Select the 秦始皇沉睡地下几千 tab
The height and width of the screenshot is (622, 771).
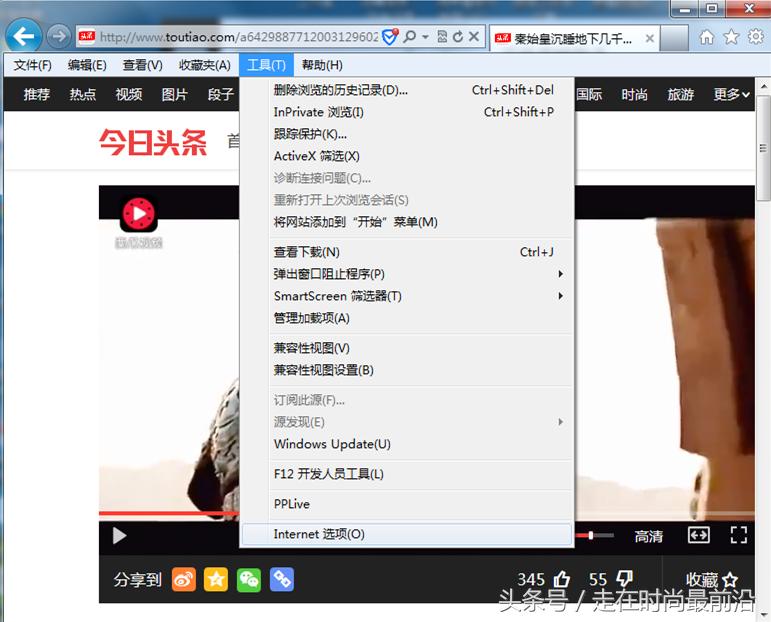tap(573, 38)
